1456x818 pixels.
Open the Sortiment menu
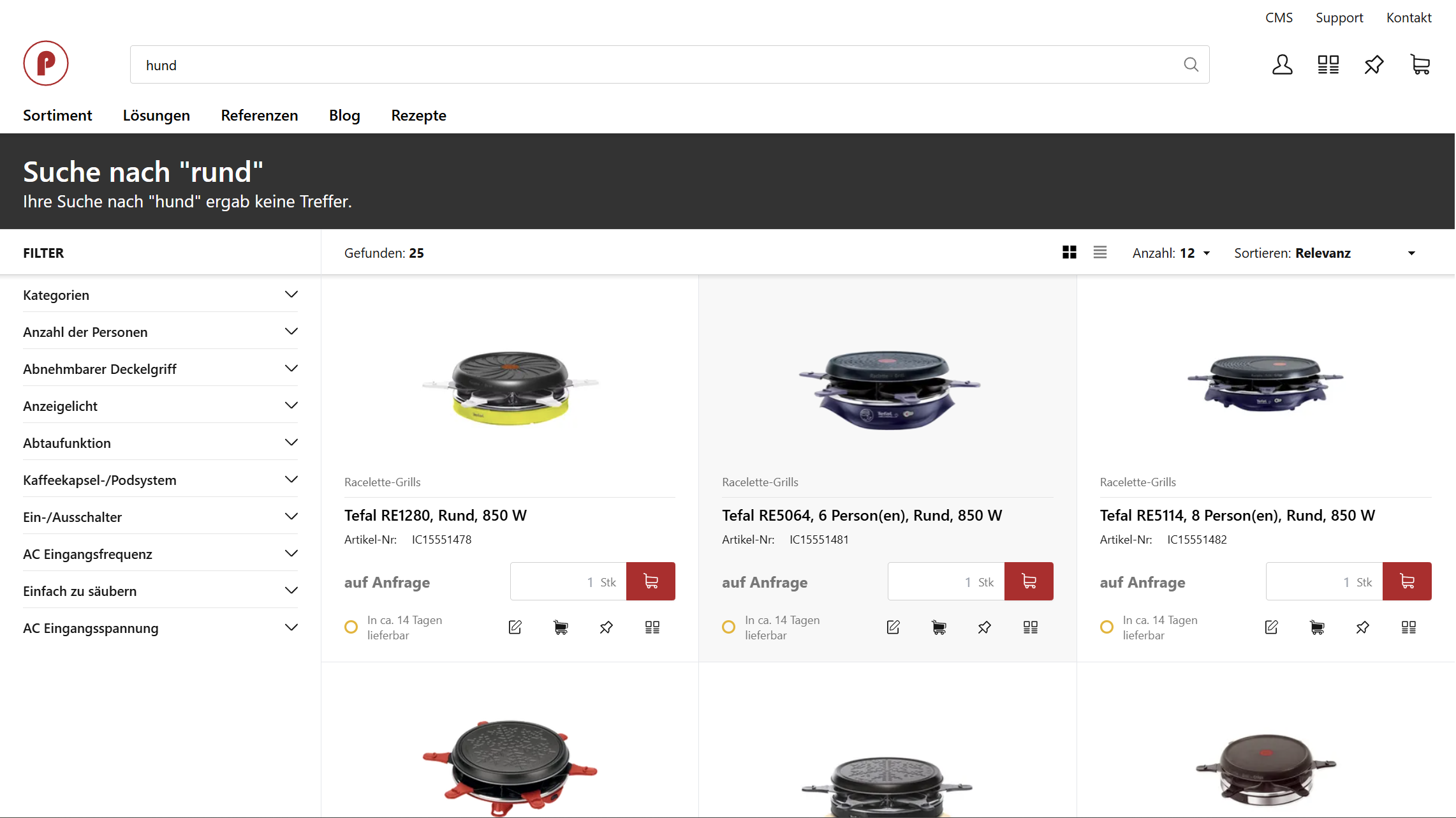(57, 115)
